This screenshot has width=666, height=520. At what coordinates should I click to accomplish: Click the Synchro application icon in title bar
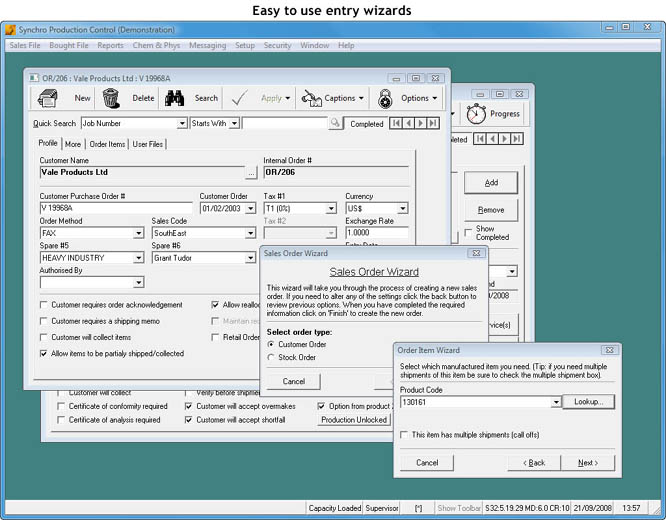tap(10, 30)
